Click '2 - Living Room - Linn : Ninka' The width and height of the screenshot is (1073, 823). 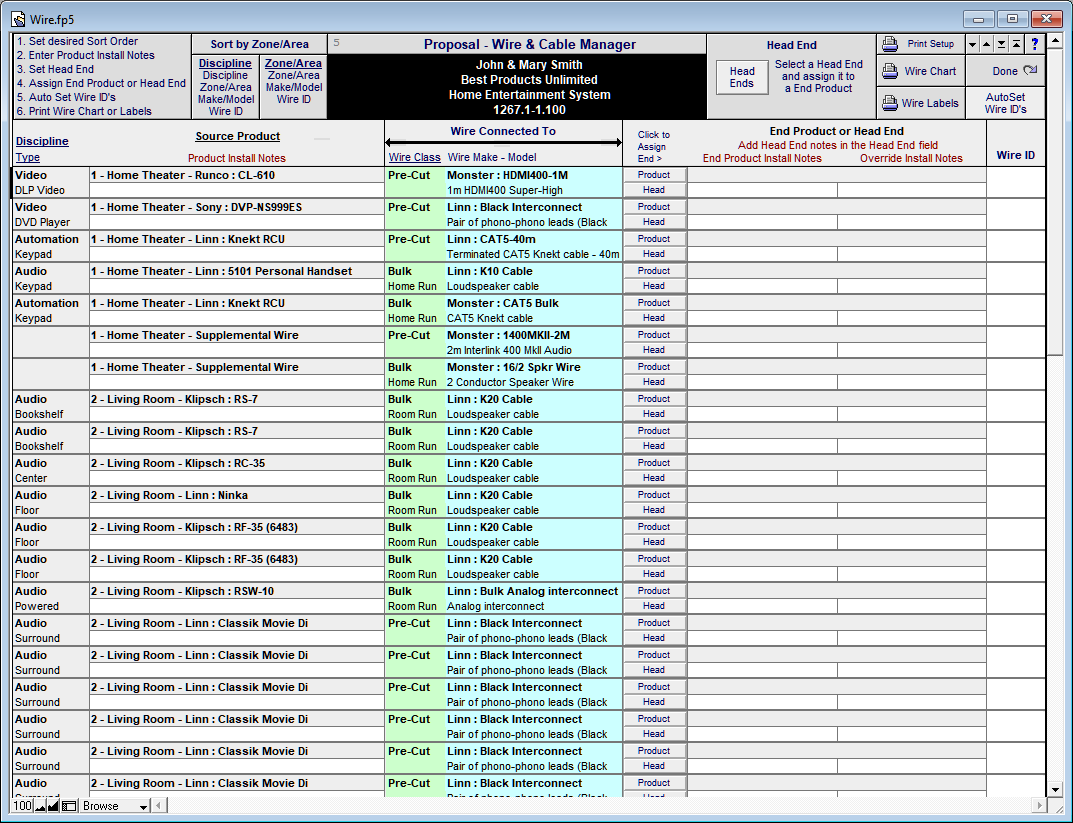point(169,495)
